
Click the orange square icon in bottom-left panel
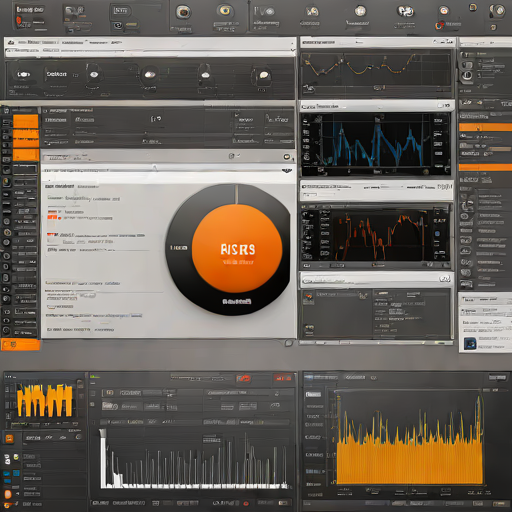click(9, 438)
